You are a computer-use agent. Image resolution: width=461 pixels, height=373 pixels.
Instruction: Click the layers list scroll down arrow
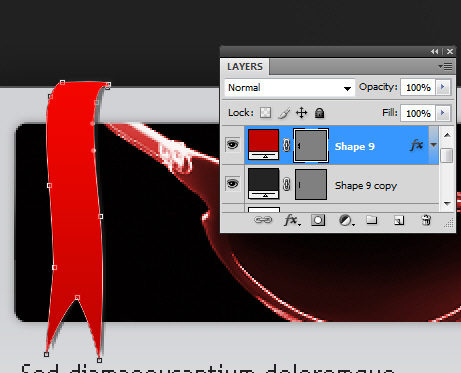(x=447, y=203)
